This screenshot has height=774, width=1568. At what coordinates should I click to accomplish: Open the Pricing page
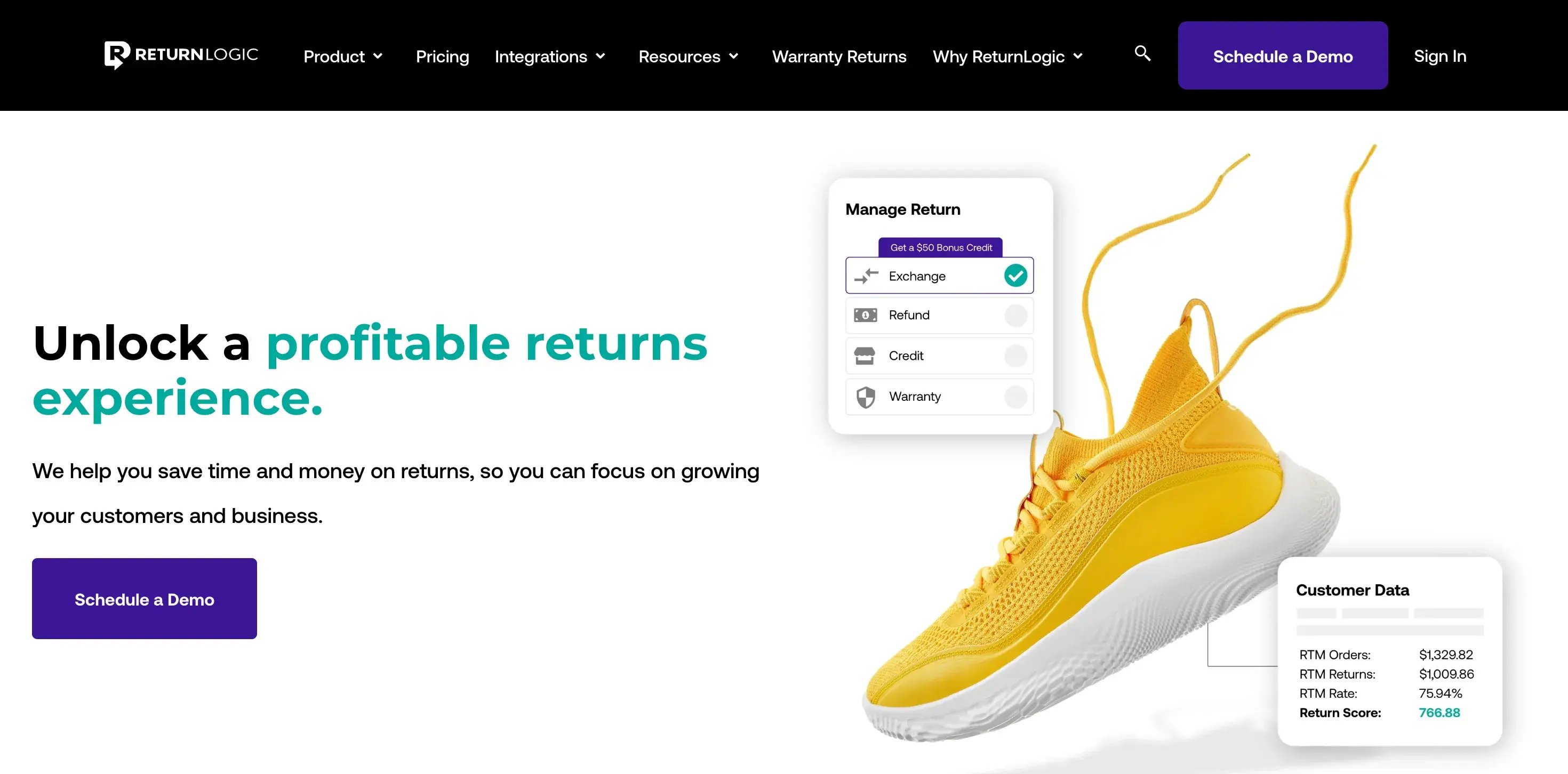tap(443, 57)
